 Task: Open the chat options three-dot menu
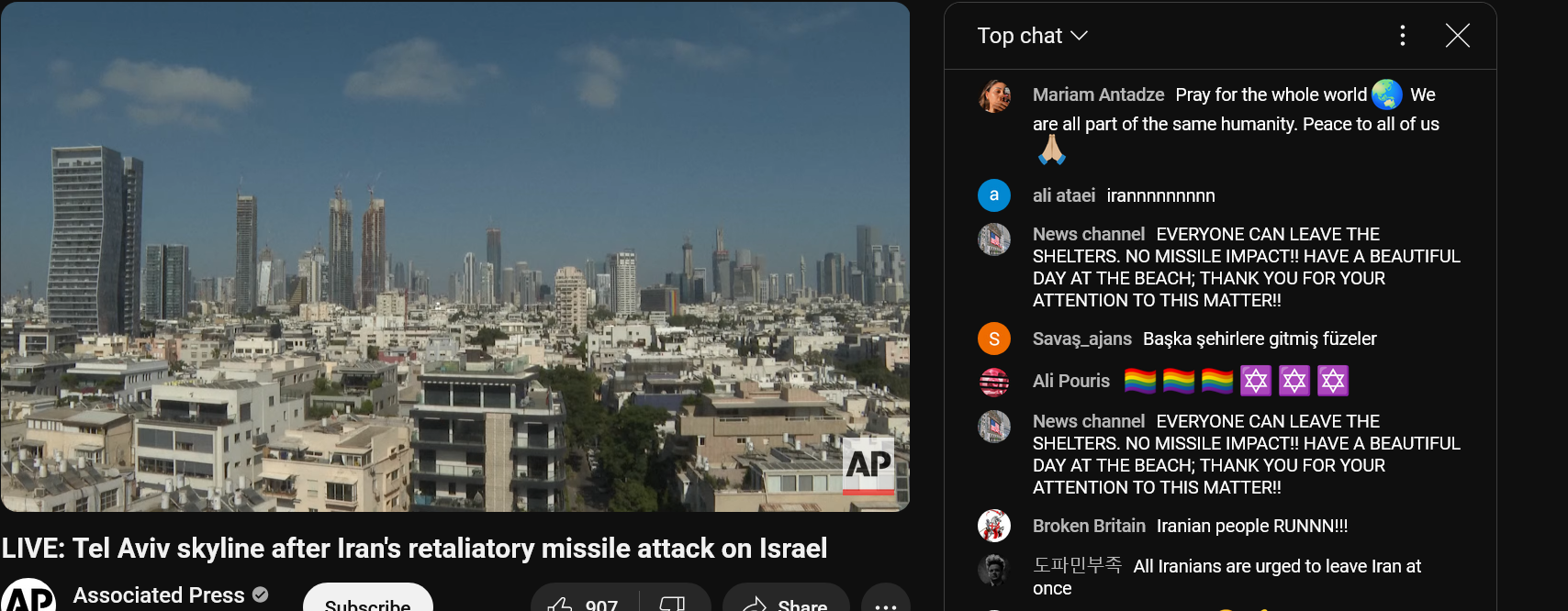click(x=1402, y=36)
